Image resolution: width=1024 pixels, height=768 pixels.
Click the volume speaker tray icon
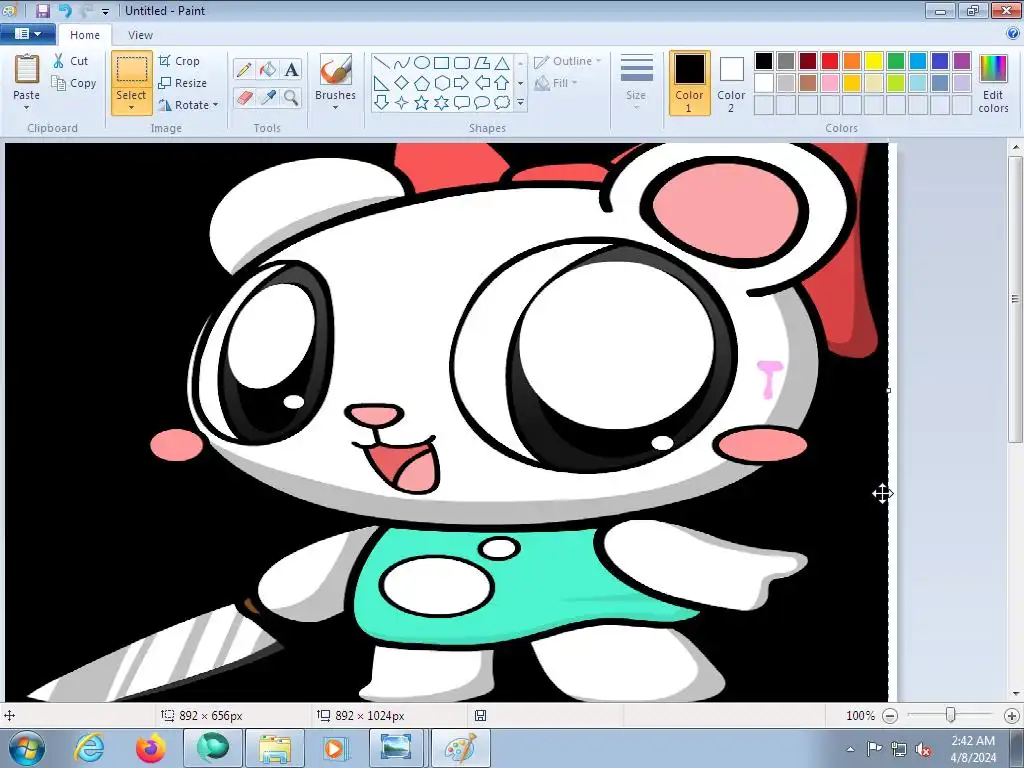point(923,749)
